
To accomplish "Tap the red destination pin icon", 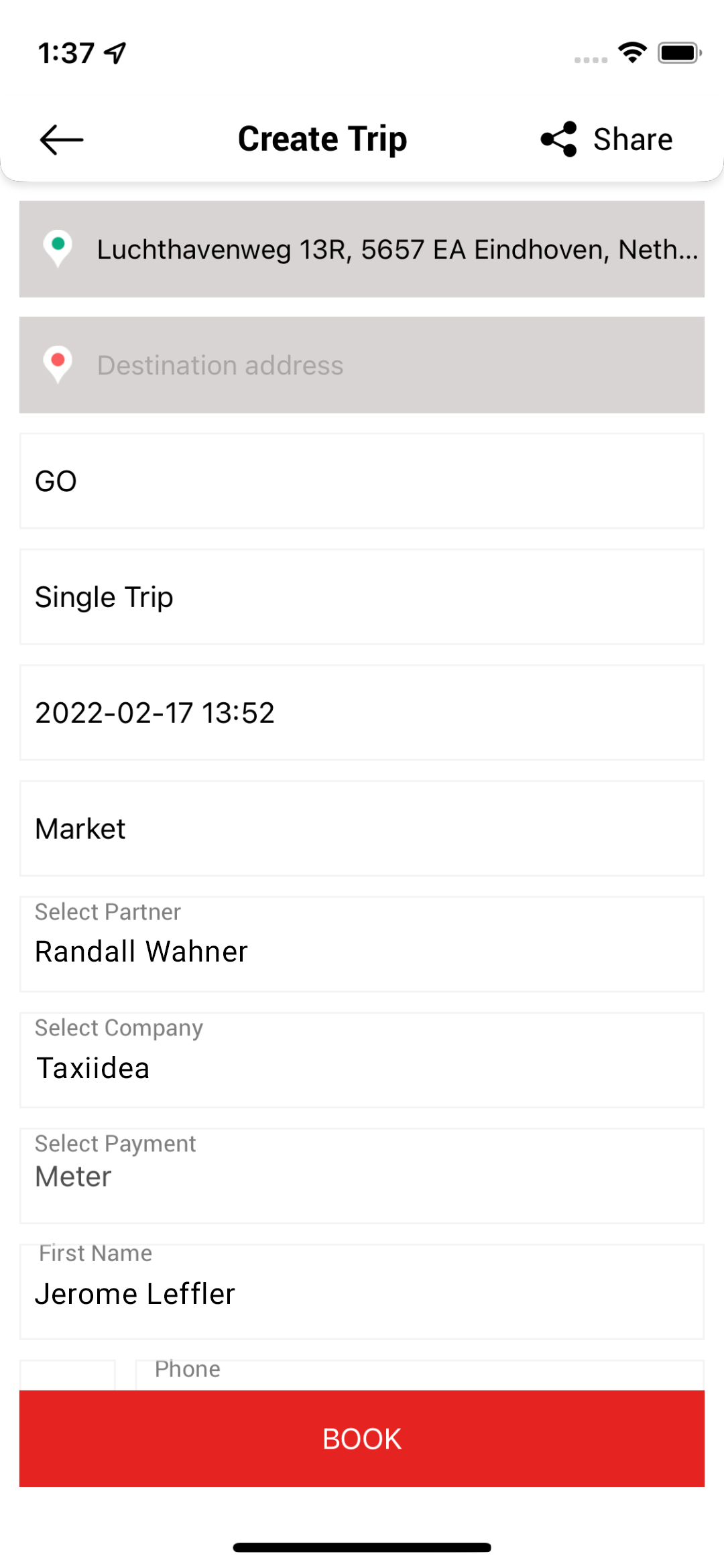I will 58,364.
